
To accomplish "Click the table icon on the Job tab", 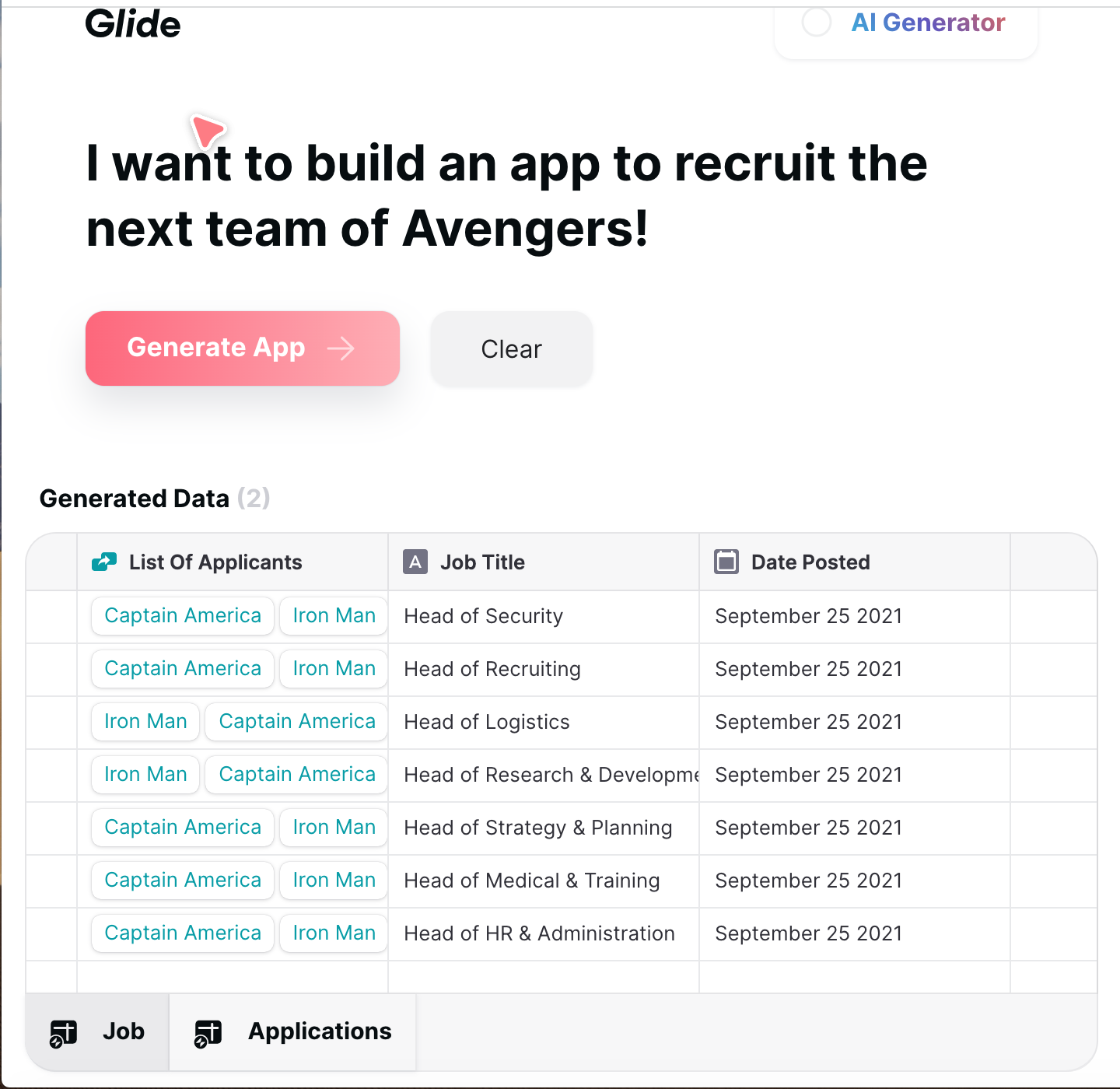I will (63, 1033).
